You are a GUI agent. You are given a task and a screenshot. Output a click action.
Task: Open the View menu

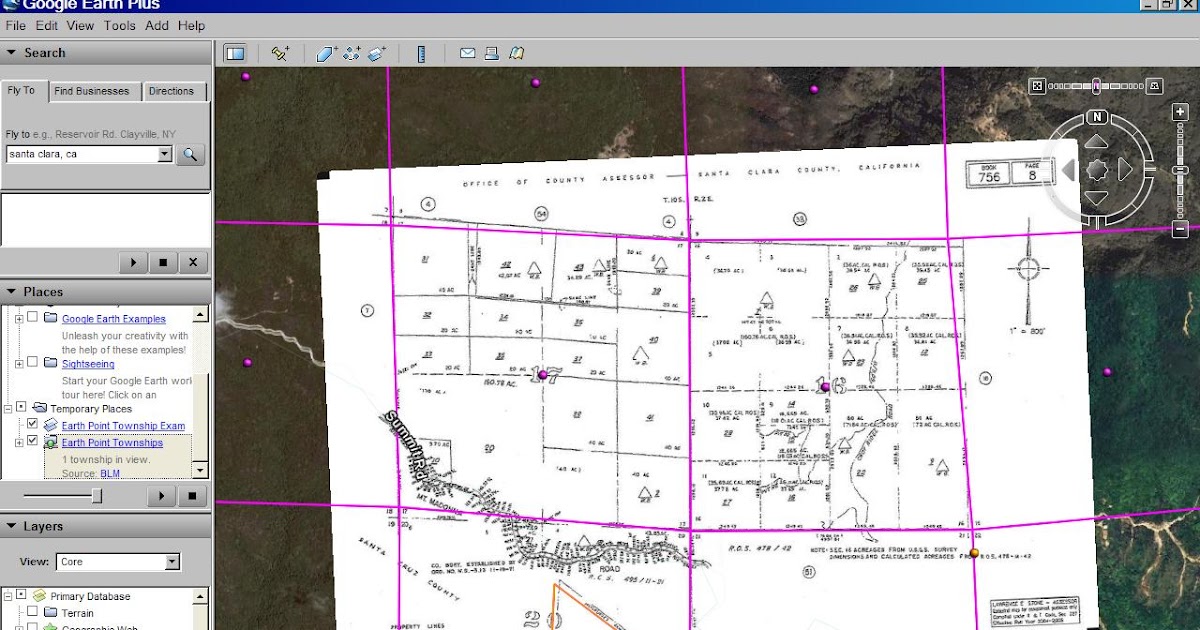(x=81, y=25)
